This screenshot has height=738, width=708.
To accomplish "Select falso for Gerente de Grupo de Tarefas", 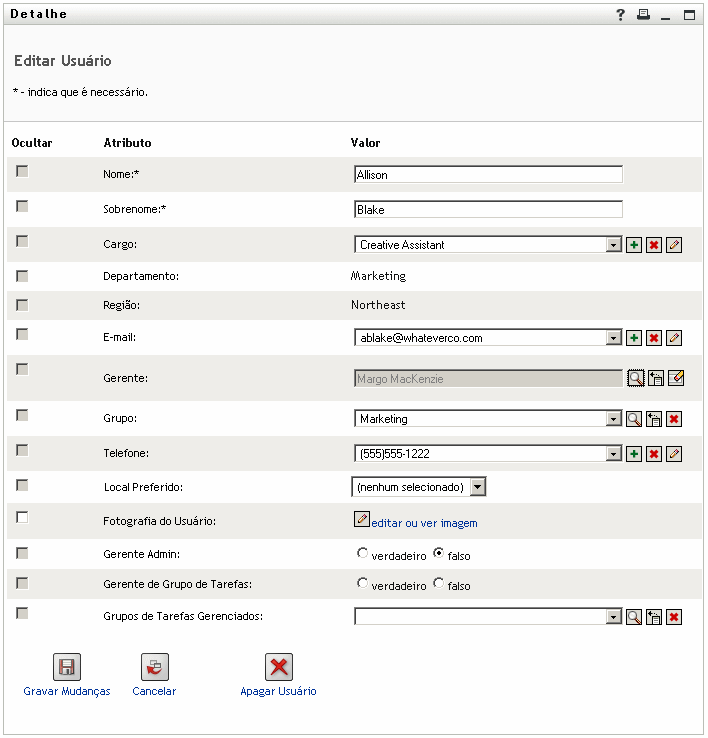I will (438, 584).
